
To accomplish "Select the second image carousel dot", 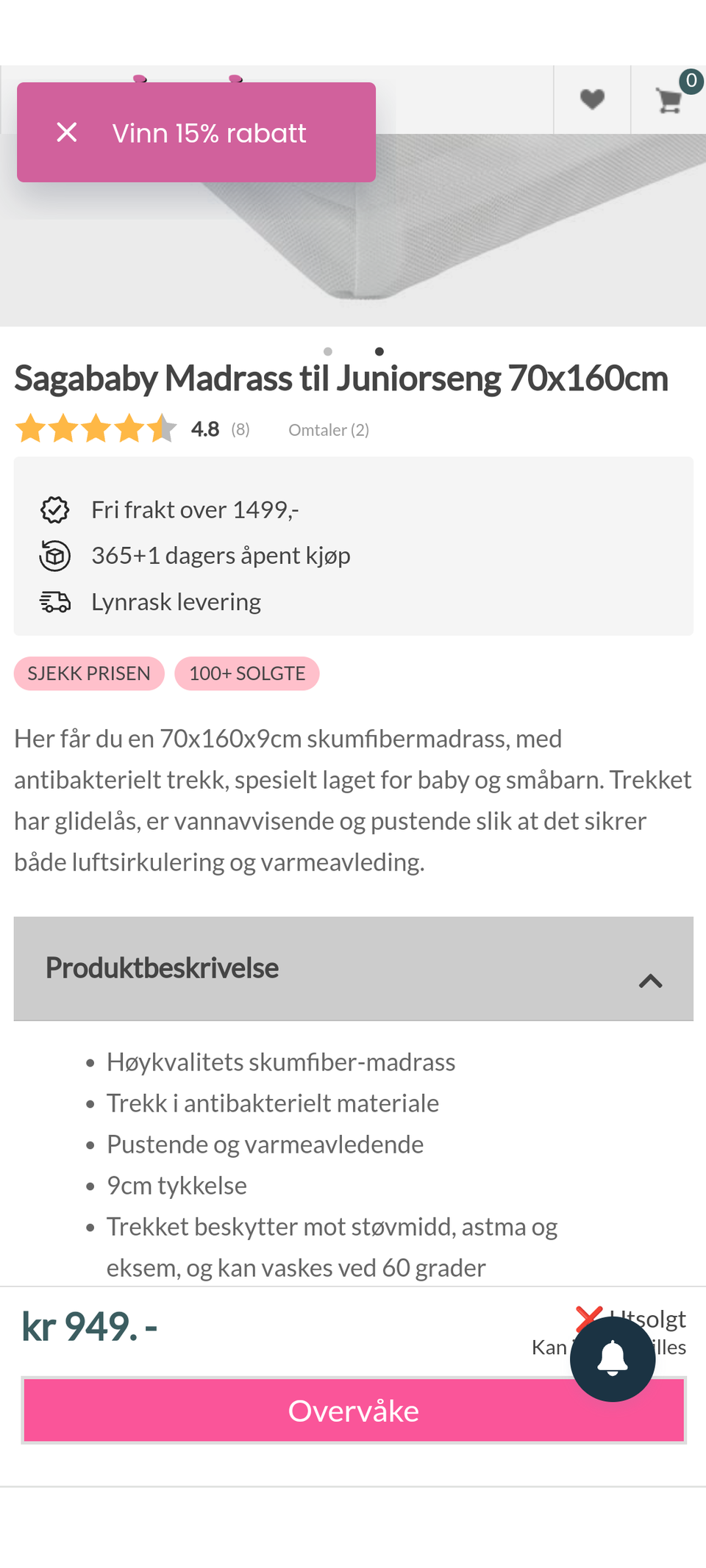I will point(379,351).
